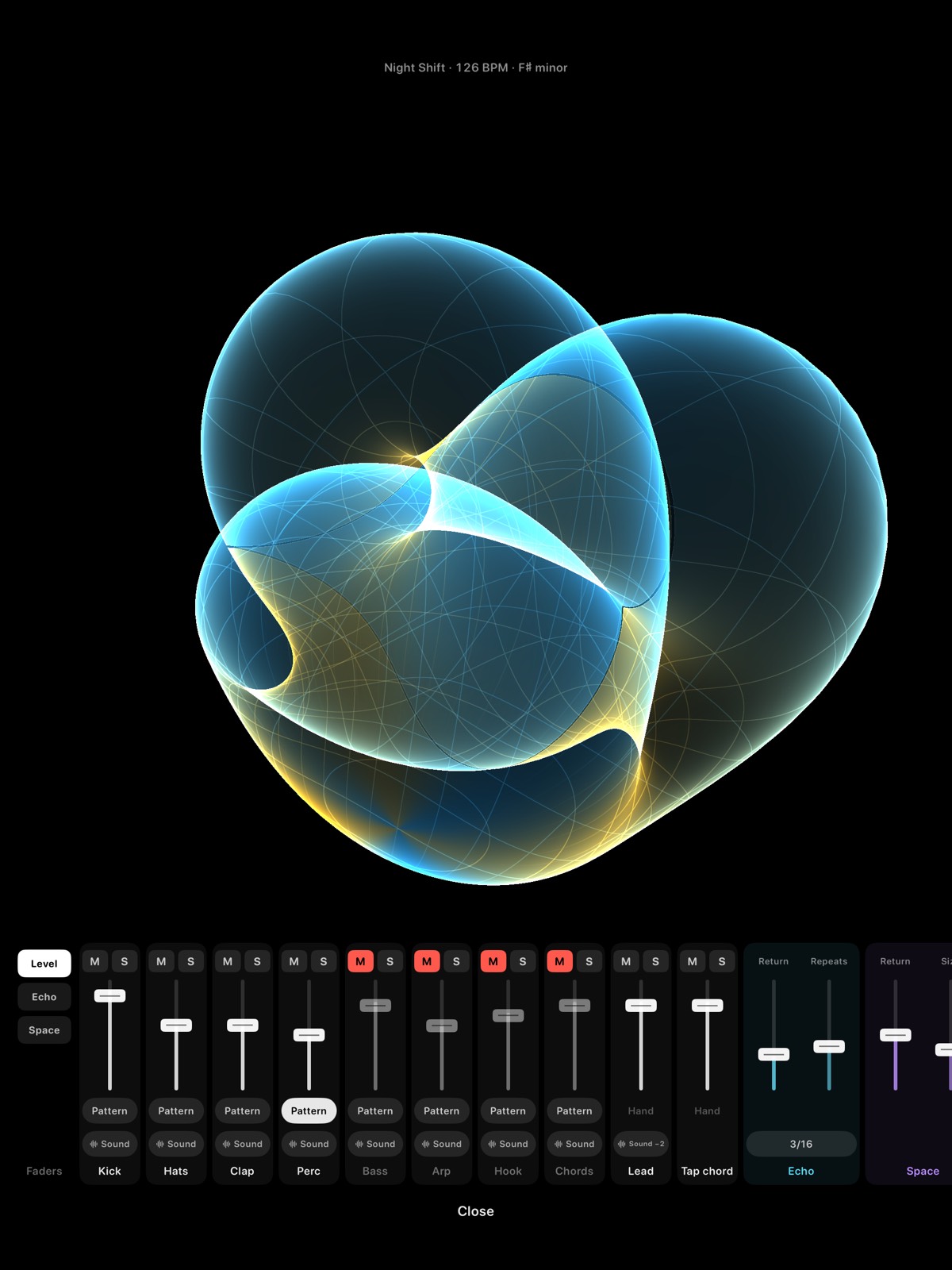Click the Echo Repeats fader handle
The width and height of the screenshot is (952, 1270).
829,1046
